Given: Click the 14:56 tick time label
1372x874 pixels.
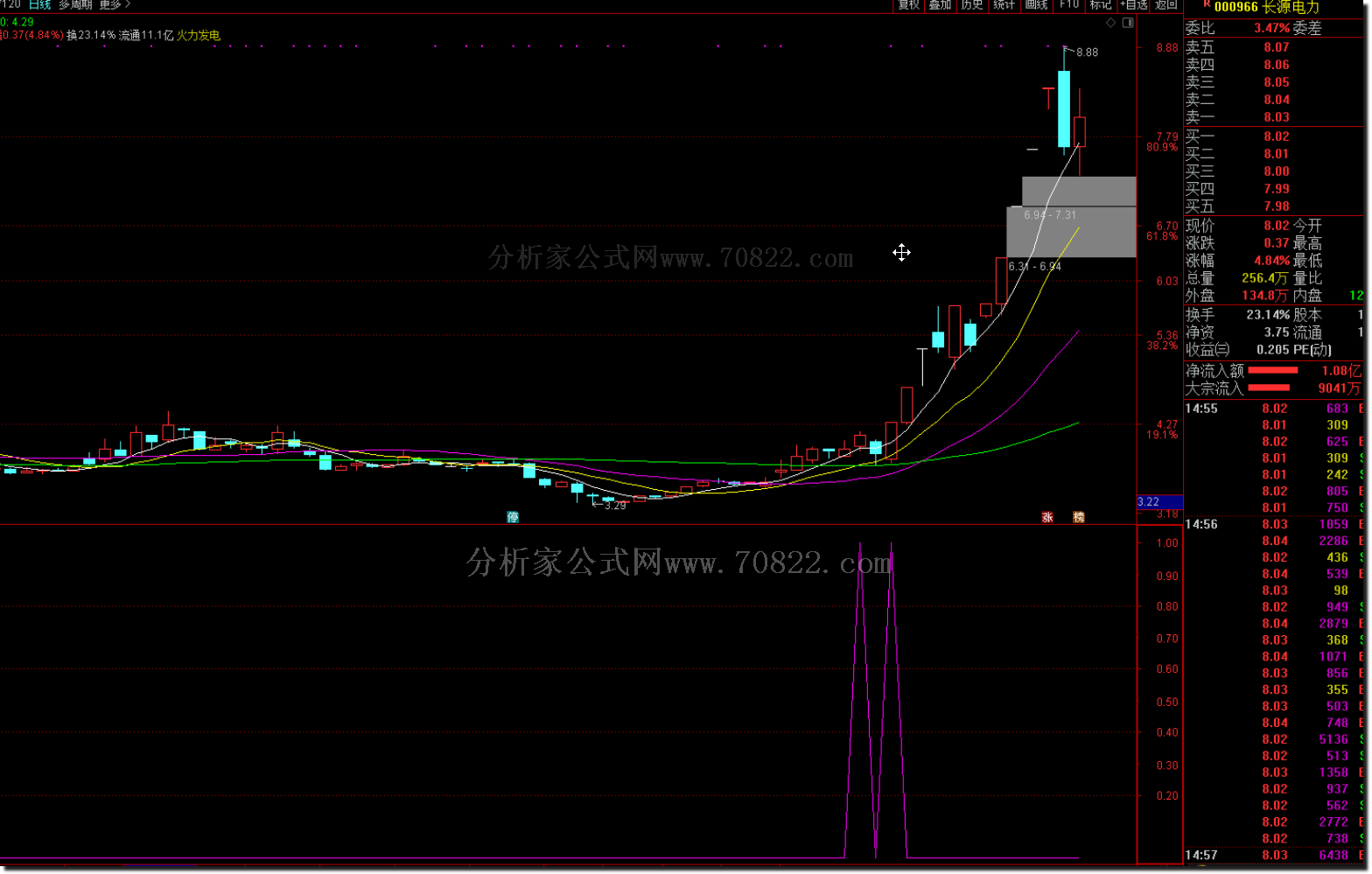Looking at the screenshot, I should click(x=1201, y=524).
